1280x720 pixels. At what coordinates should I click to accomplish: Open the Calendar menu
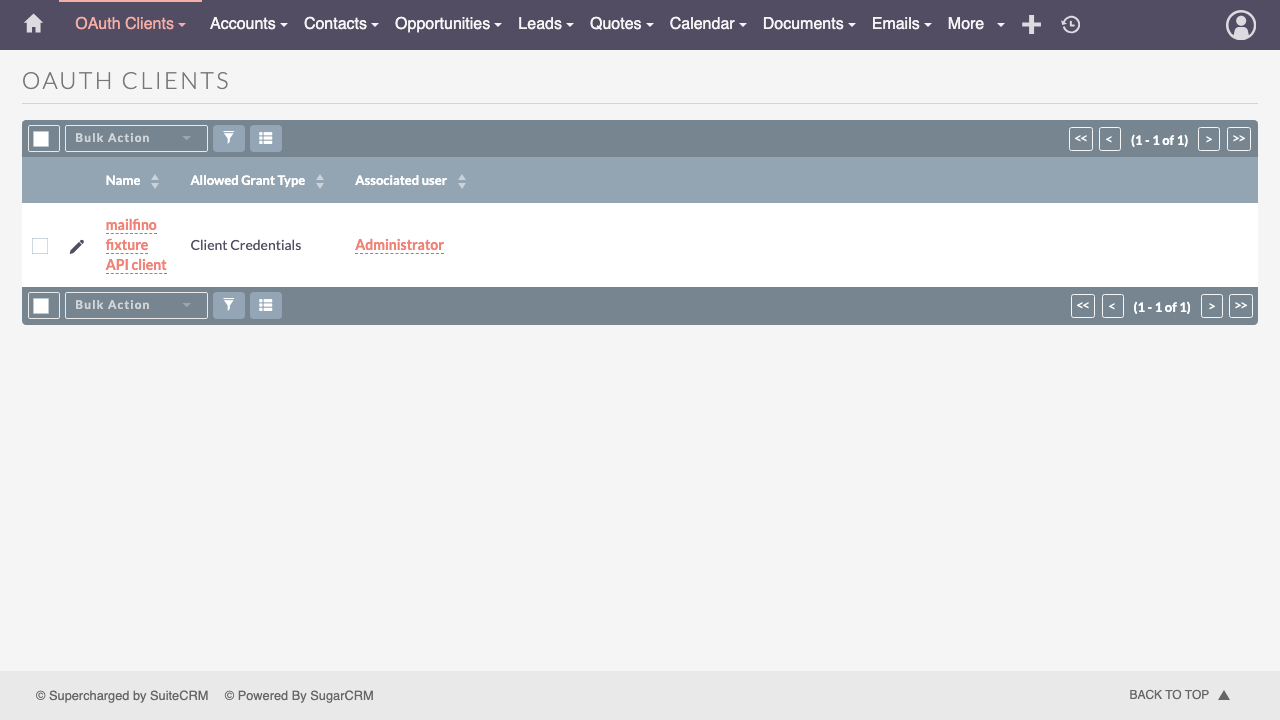(708, 24)
